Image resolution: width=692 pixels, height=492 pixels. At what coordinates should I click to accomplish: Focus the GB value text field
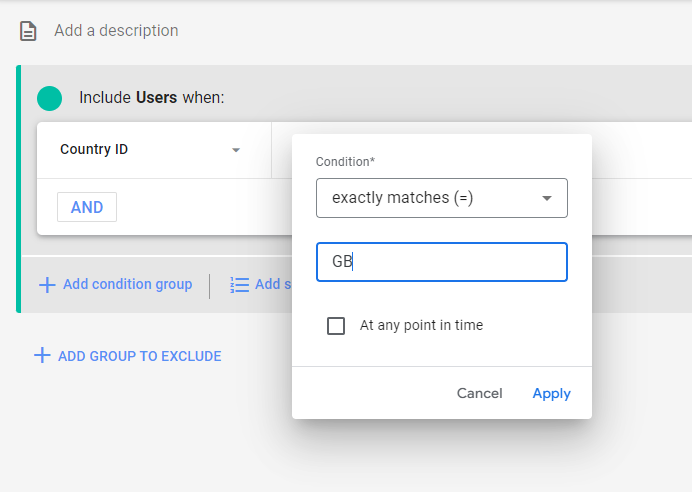(x=441, y=262)
